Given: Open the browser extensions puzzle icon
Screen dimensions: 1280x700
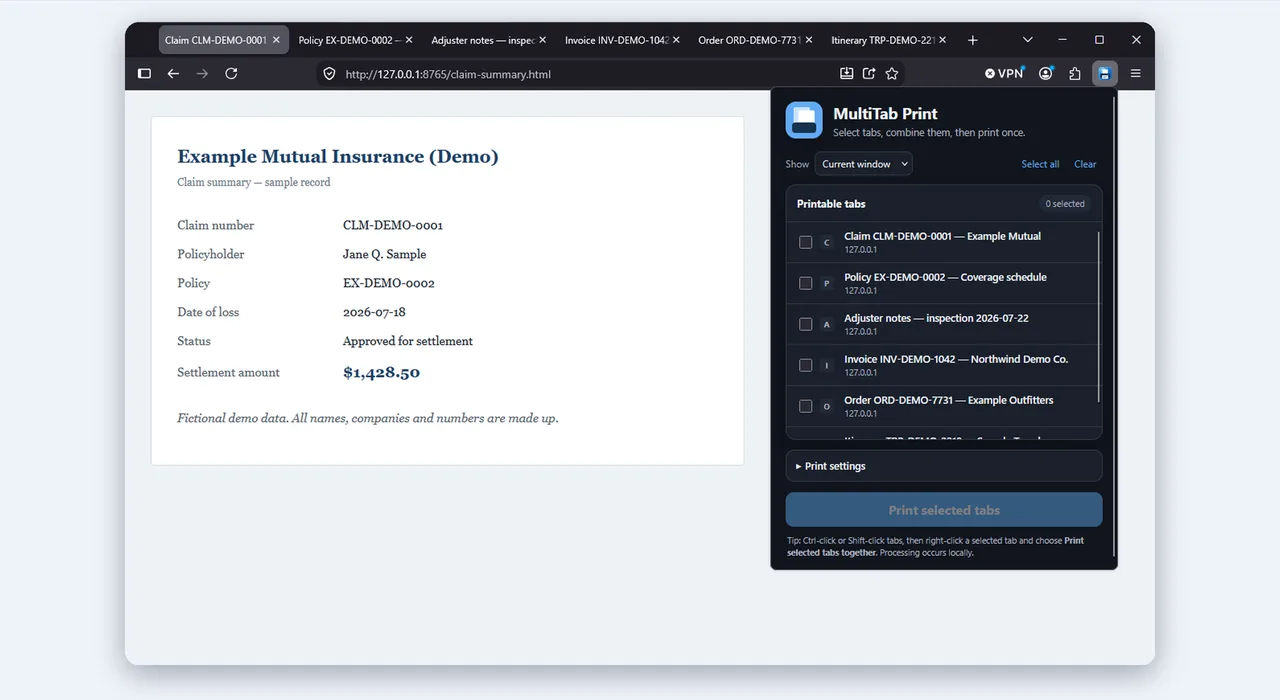Looking at the screenshot, I should pyautogui.click(x=1075, y=73).
